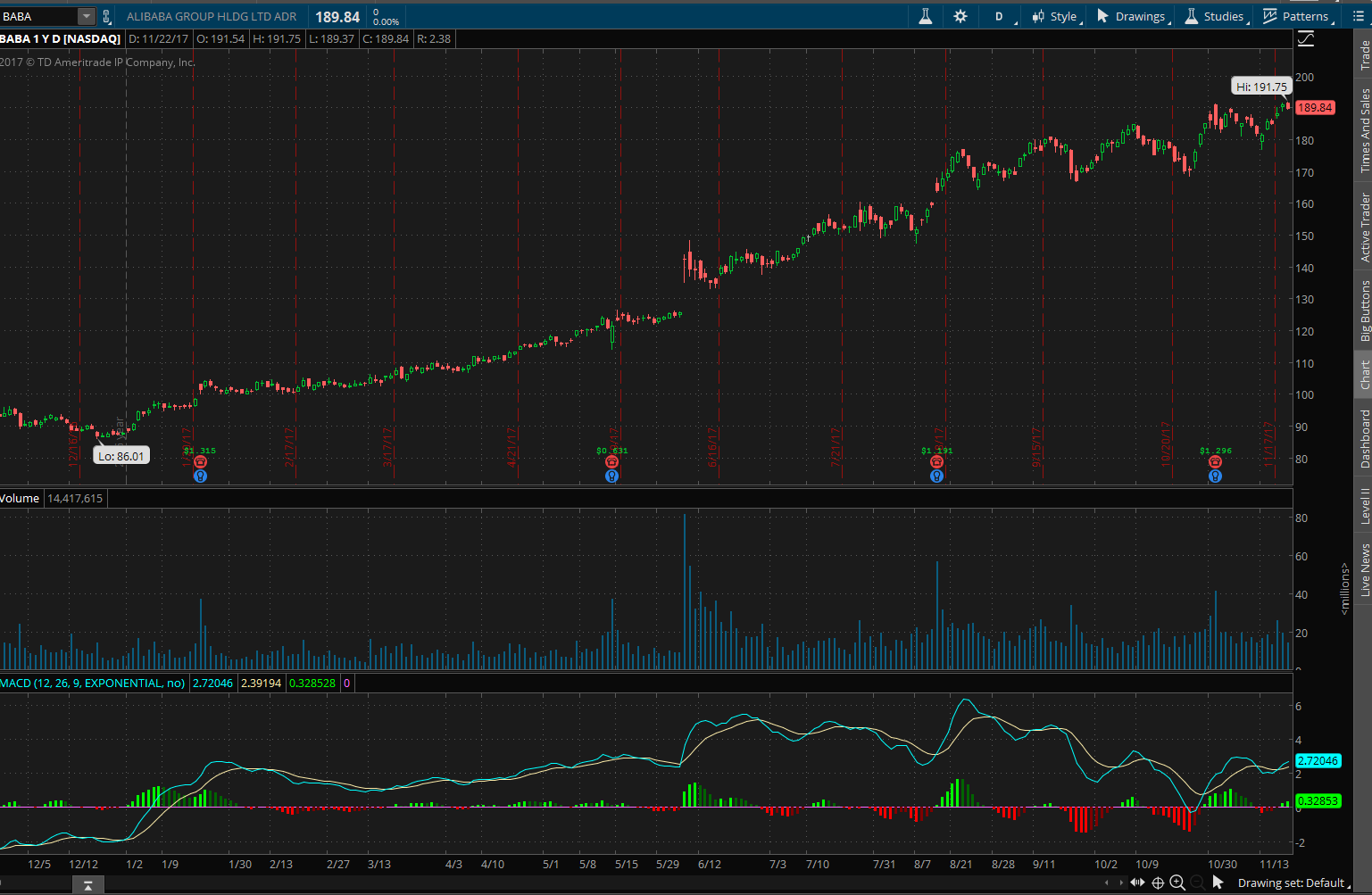Click the $1.315 earnings estimate label
Image resolution: width=1372 pixels, height=895 pixels.
pyautogui.click(x=200, y=451)
